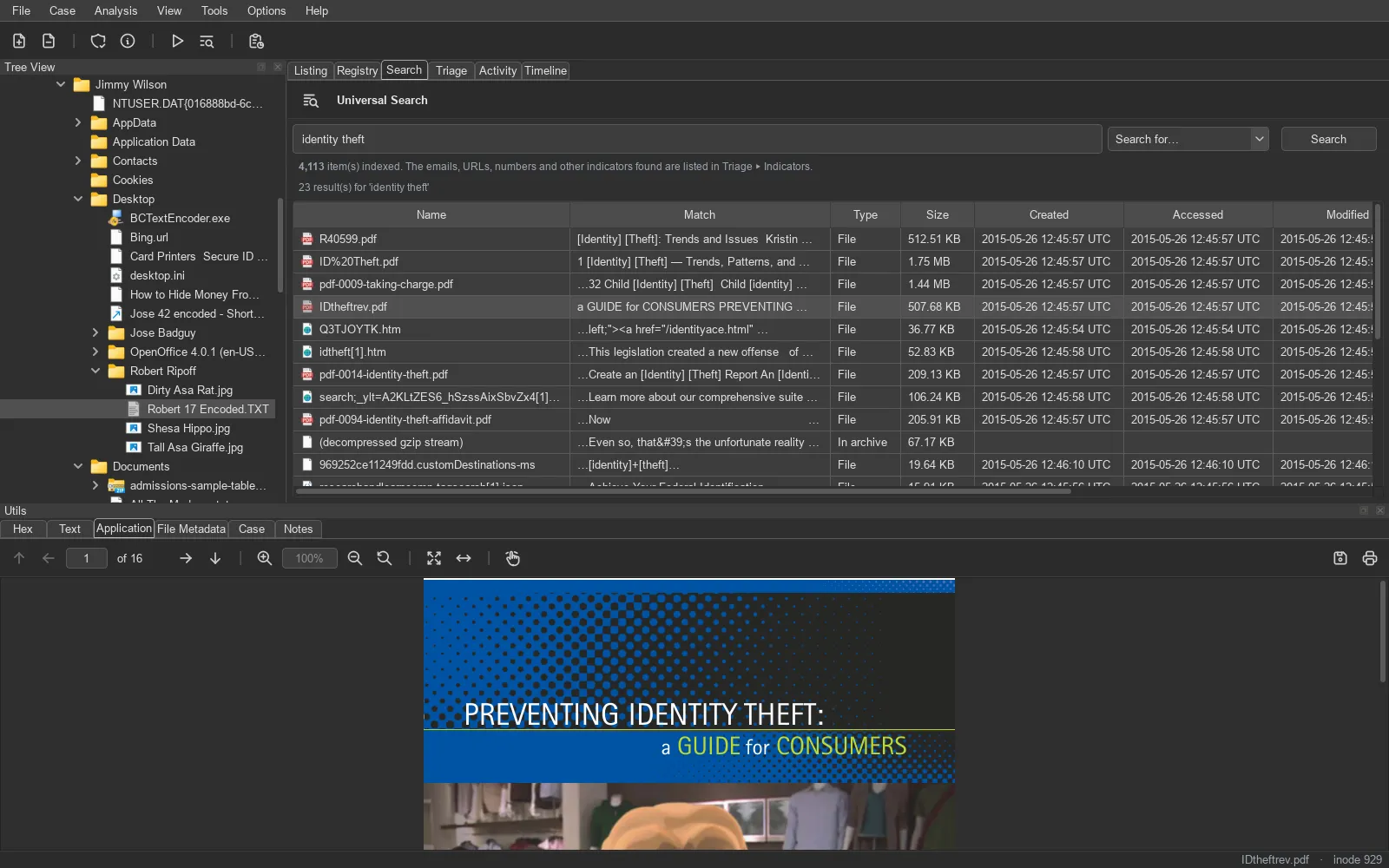Click the open document icon in toolbar
Screen dimensions: 1389x868
pos(49,41)
